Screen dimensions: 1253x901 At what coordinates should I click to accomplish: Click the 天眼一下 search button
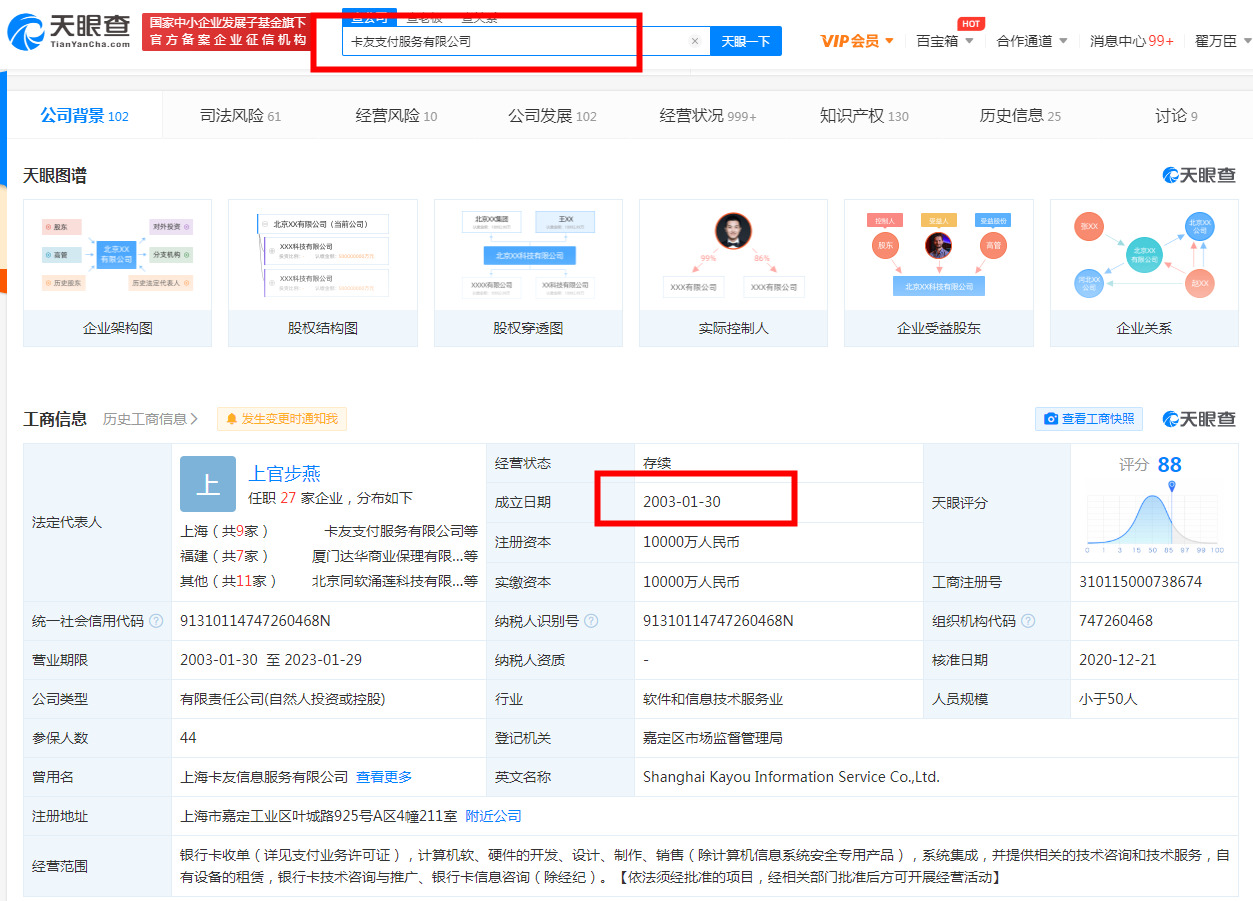pyautogui.click(x=746, y=41)
